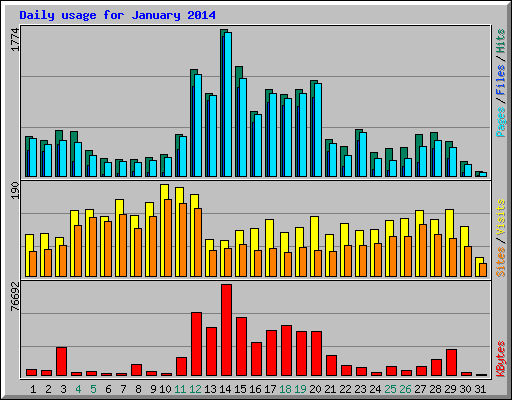
Task: Click the 76692 y-axis label
Action: [x=15, y=296]
